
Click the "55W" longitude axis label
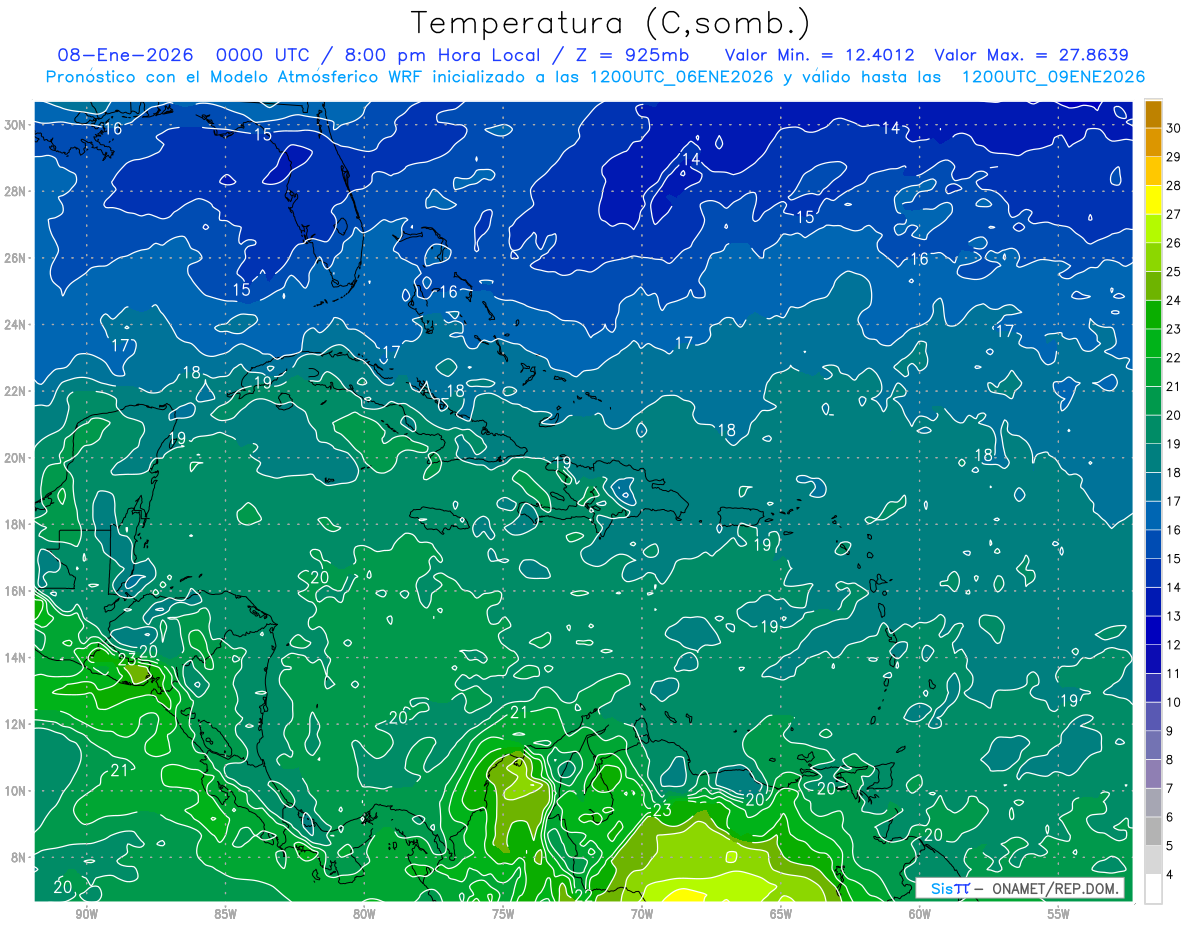point(1059,914)
